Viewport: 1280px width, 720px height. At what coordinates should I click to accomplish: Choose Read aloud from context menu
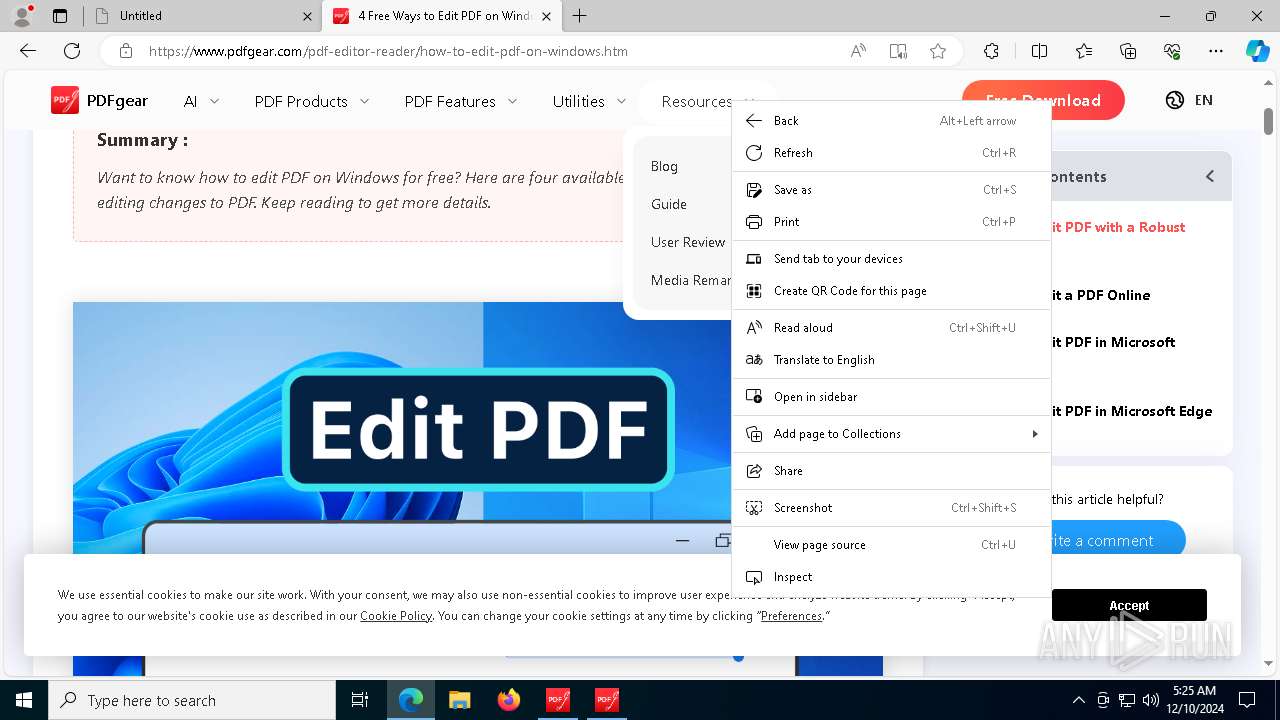(x=892, y=328)
